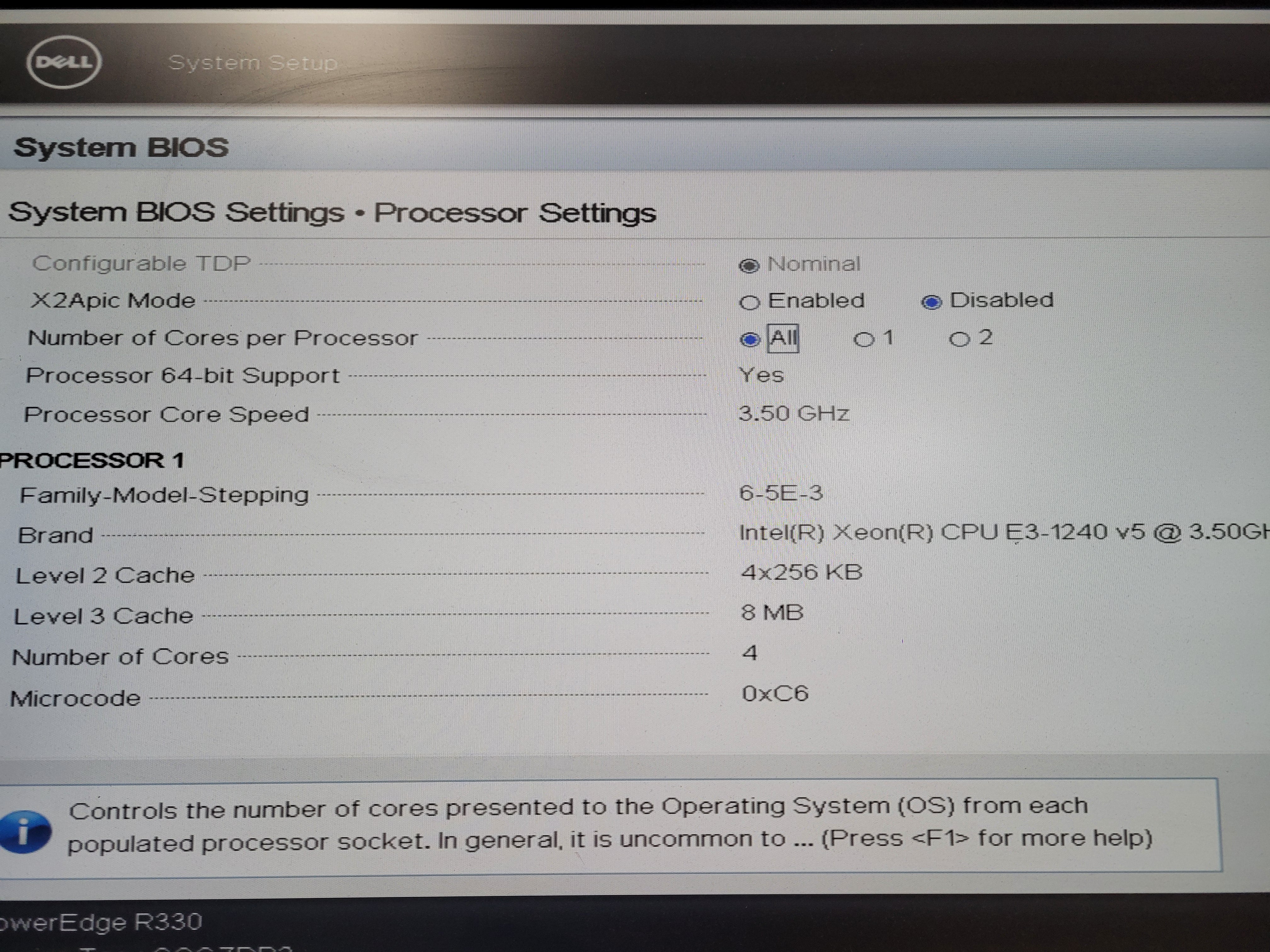Click the Dell logo icon

[x=64, y=62]
